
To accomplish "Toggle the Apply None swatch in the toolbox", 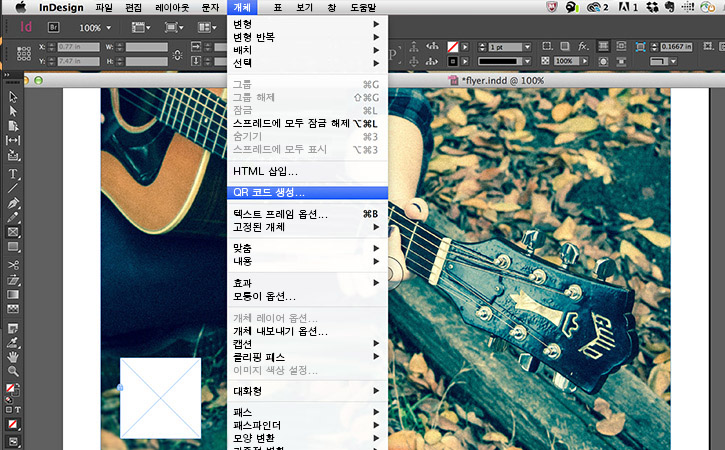I will pyautogui.click(x=12, y=424).
